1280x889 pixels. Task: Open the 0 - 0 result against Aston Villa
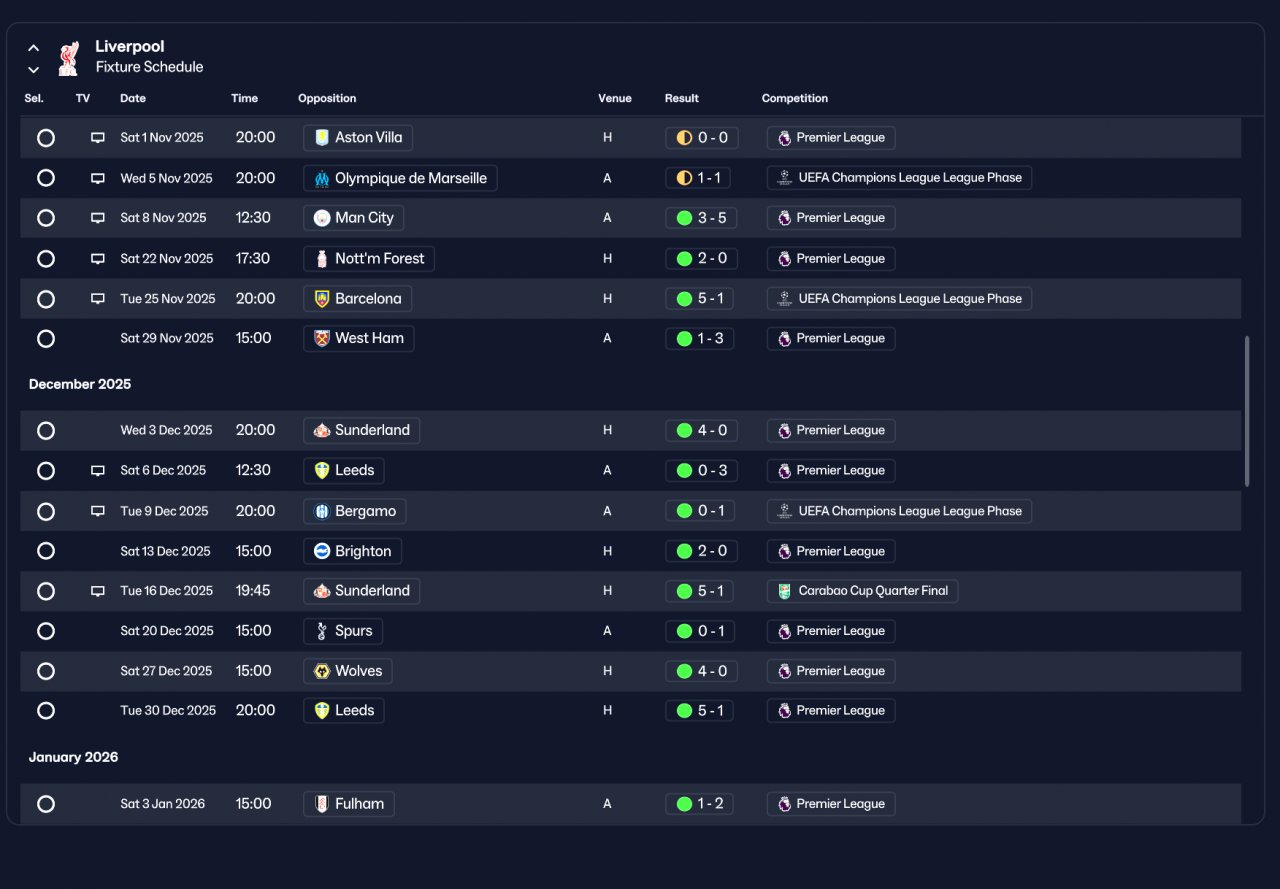click(701, 138)
